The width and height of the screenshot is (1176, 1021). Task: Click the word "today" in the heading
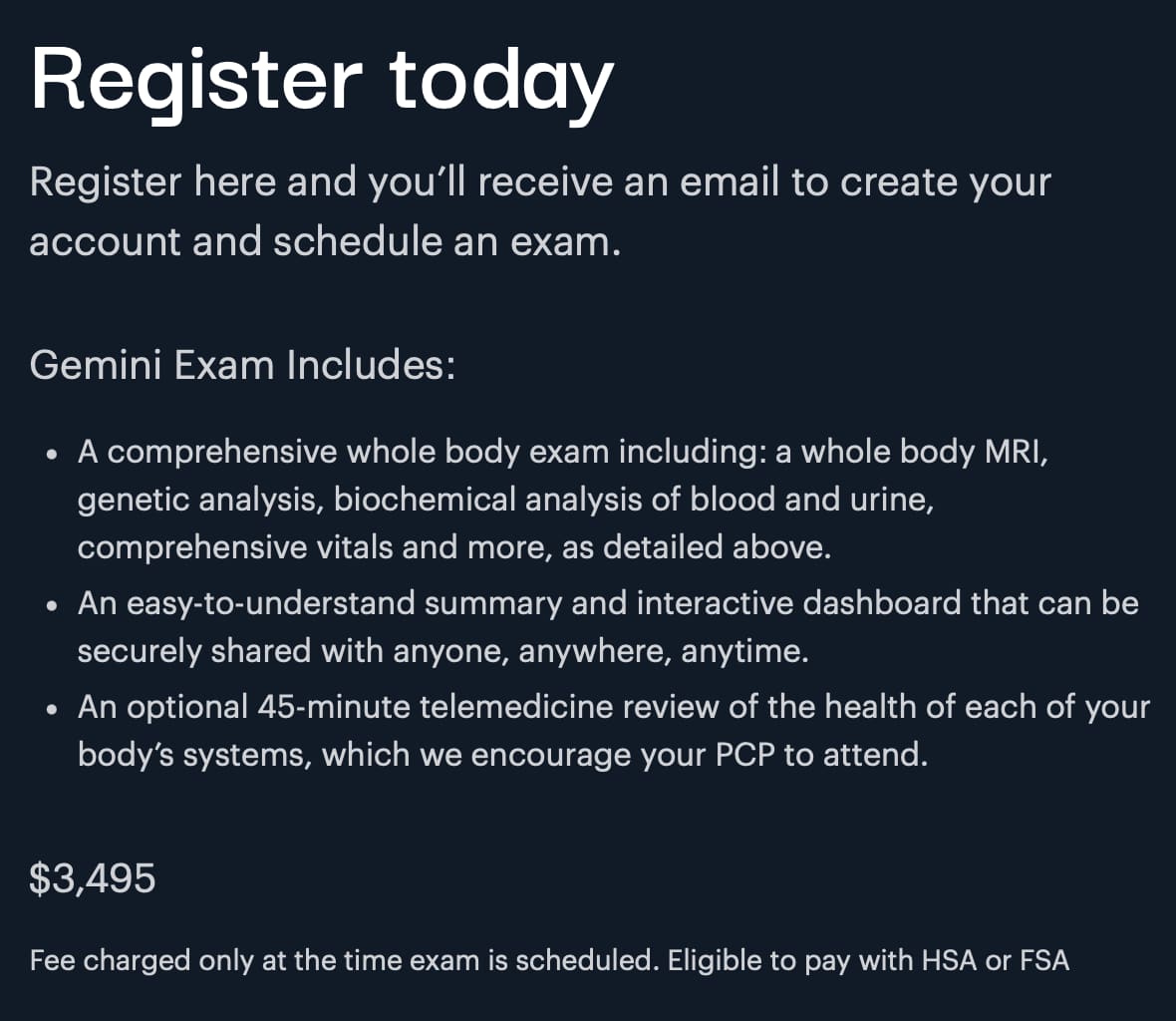pos(501,83)
